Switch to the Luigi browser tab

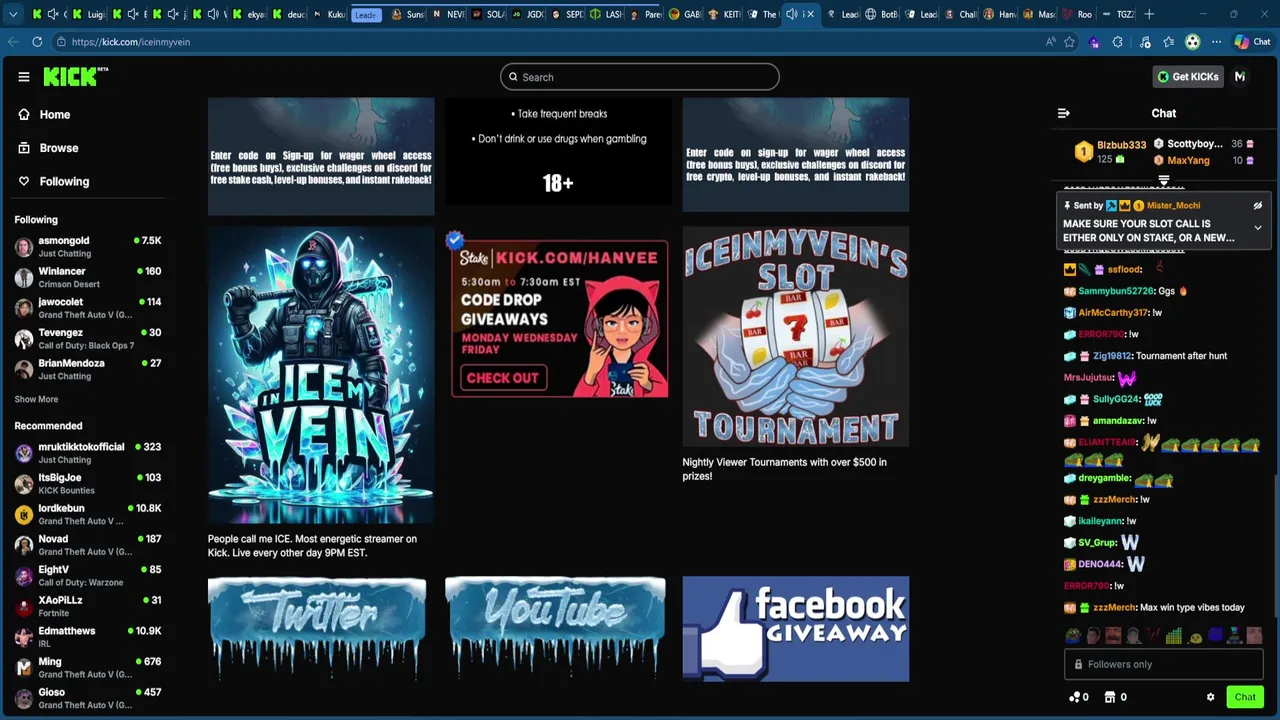pos(88,14)
